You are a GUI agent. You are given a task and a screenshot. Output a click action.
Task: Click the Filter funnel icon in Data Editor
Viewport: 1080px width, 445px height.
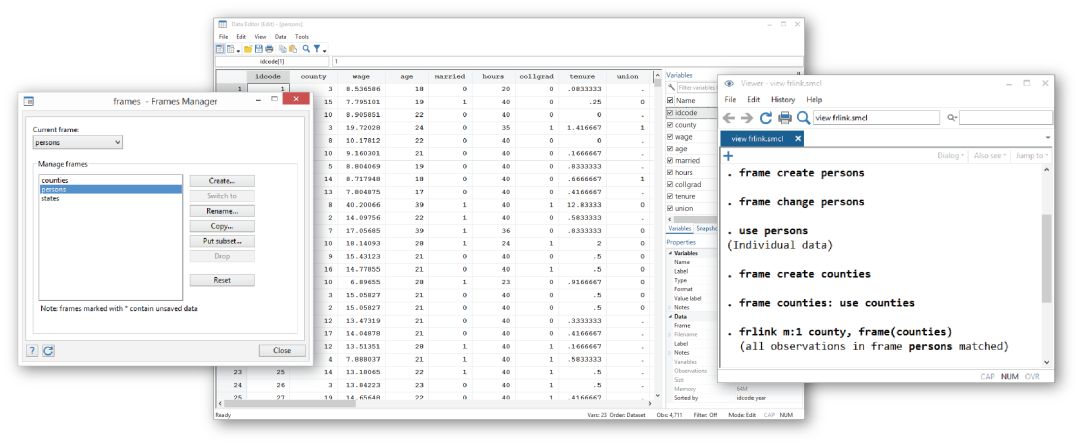[x=317, y=48]
